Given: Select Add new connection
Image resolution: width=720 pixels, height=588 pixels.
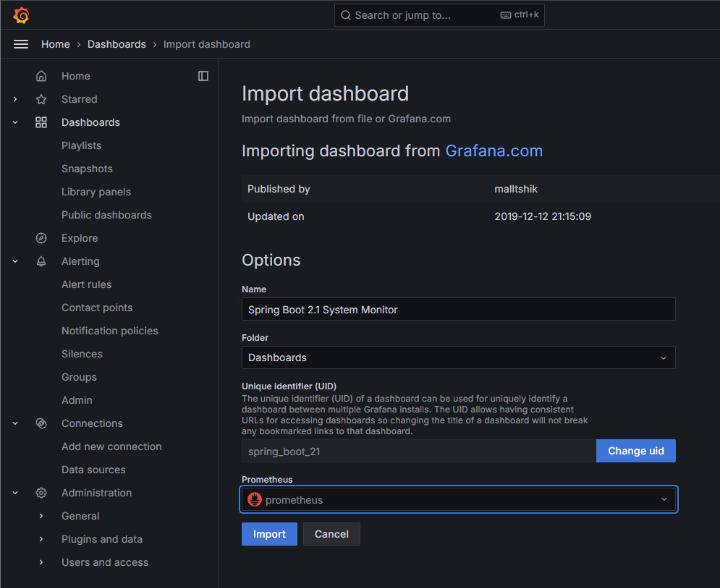Looking at the screenshot, I should coord(112,446).
